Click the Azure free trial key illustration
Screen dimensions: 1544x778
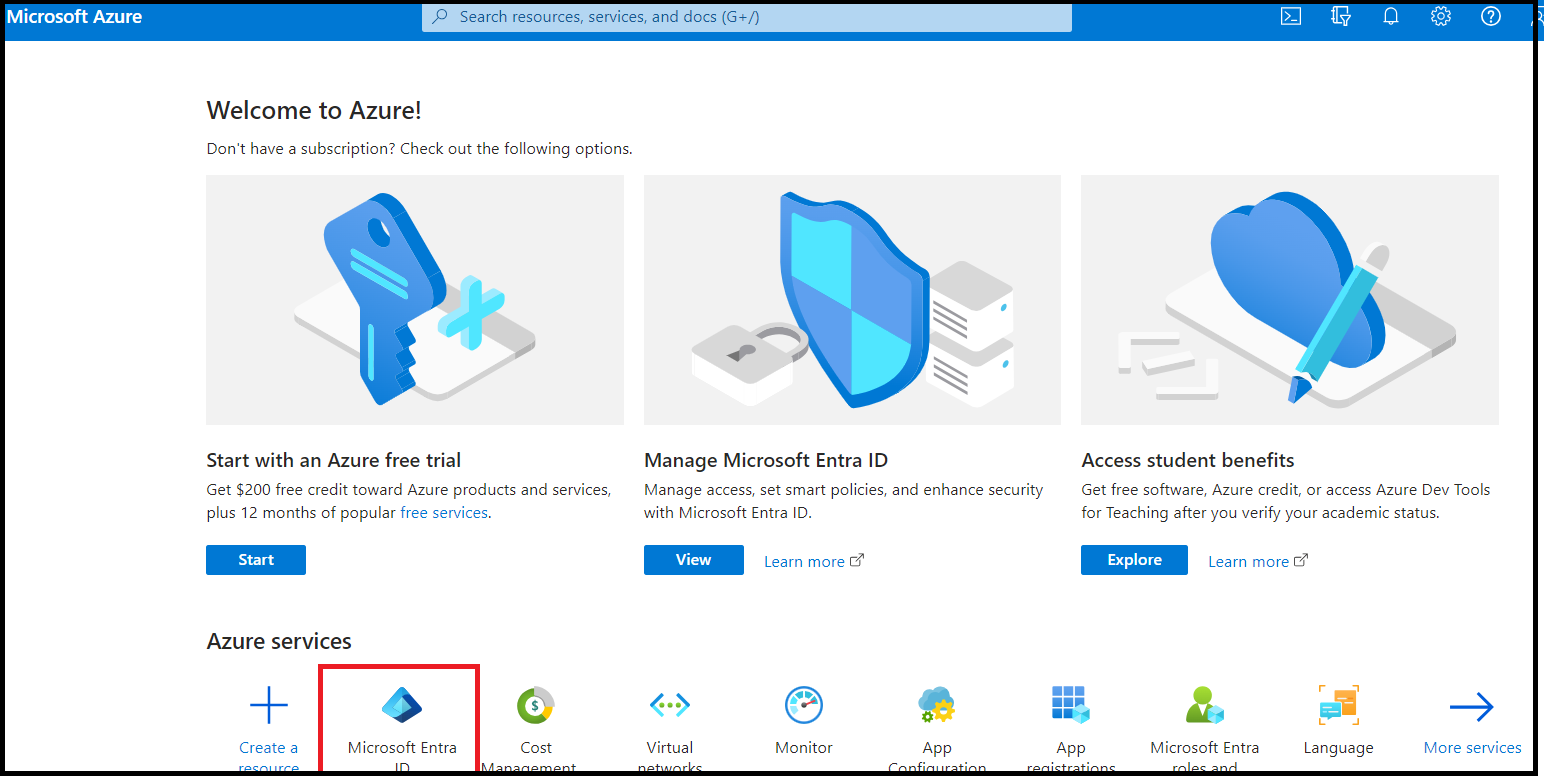click(x=415, y=300)
